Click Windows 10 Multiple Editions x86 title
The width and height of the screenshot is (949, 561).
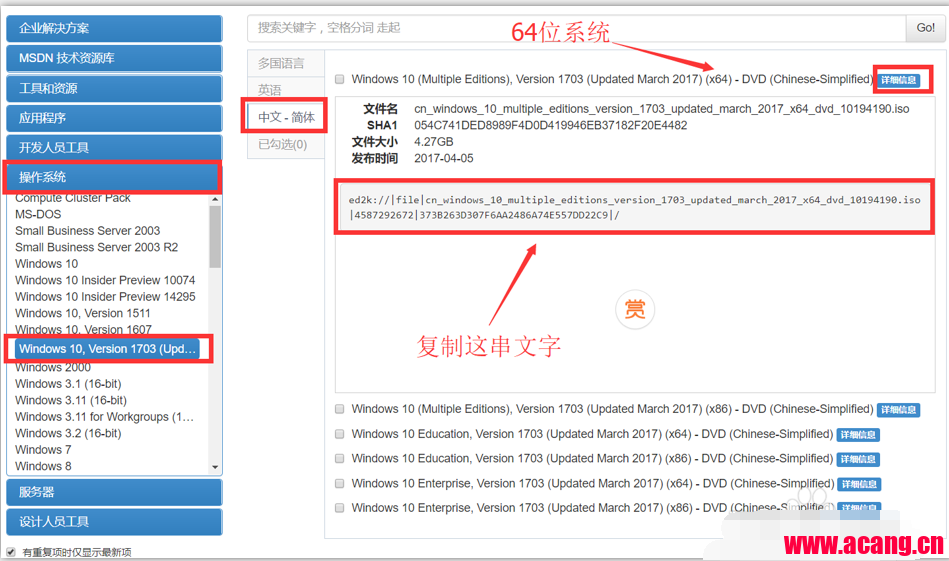tap(612, 409)
